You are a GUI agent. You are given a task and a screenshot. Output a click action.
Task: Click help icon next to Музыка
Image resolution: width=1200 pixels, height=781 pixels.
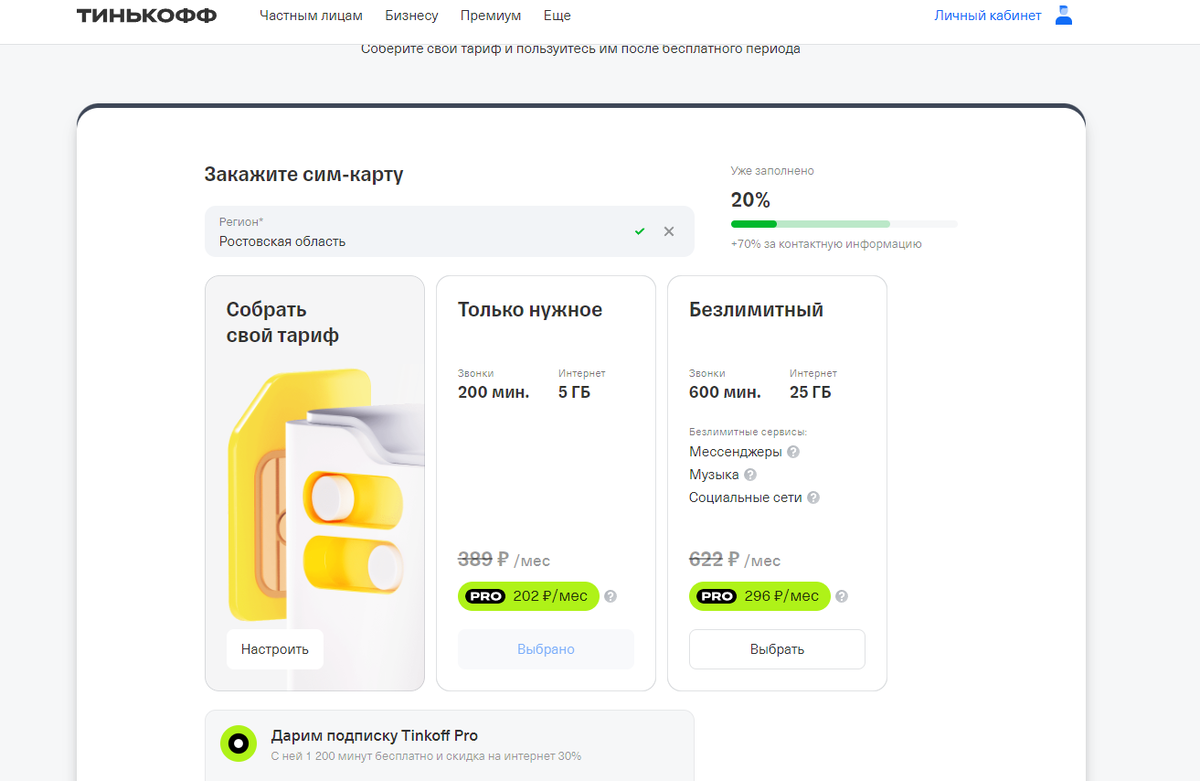[750, 475]
